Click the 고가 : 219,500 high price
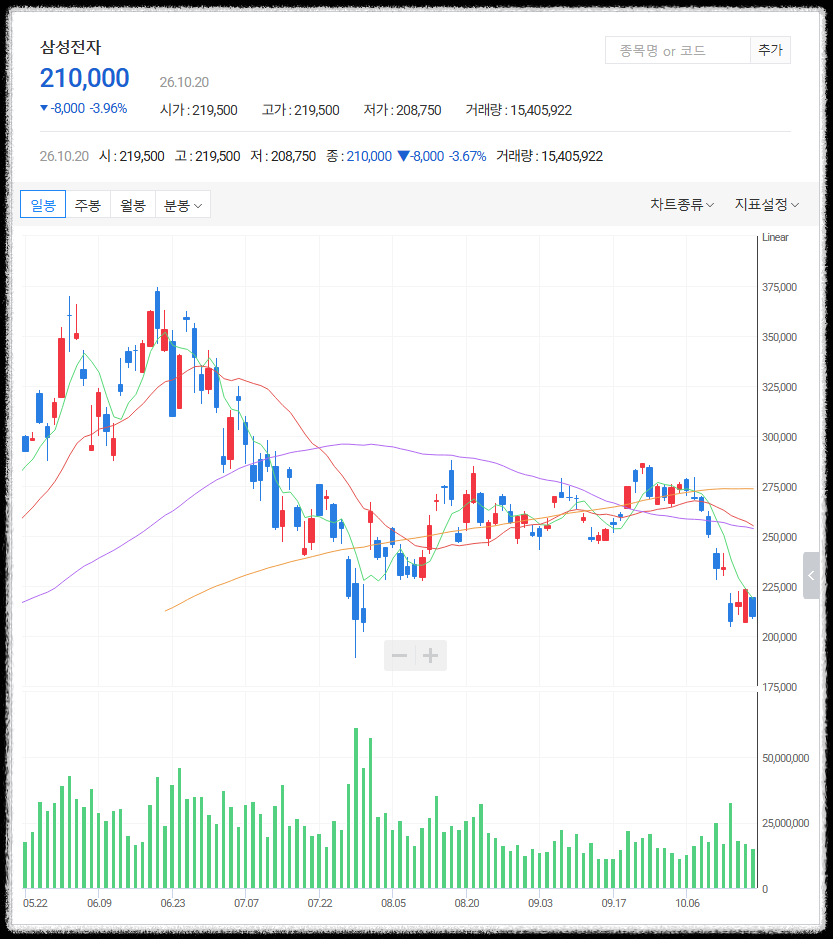The image size is (833, 939). (x=301, y=110)
